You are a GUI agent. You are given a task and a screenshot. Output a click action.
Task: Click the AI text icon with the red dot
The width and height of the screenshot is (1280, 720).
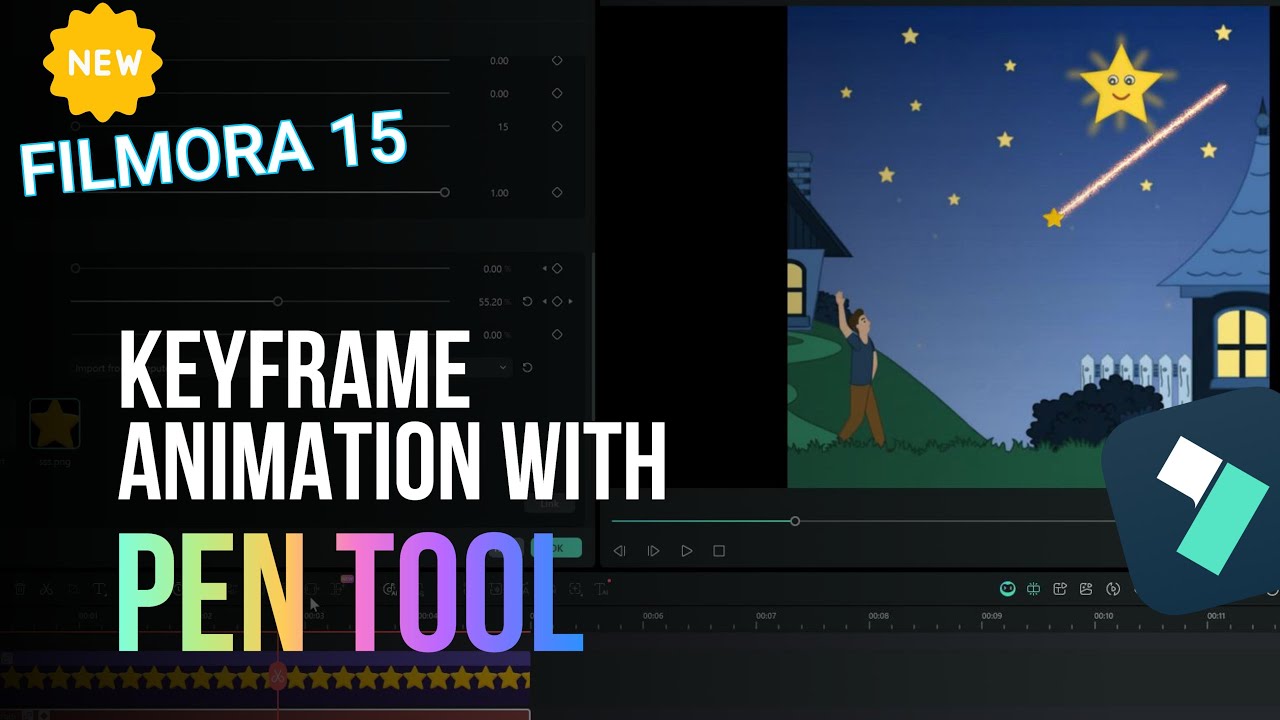(x=602, y=589)
